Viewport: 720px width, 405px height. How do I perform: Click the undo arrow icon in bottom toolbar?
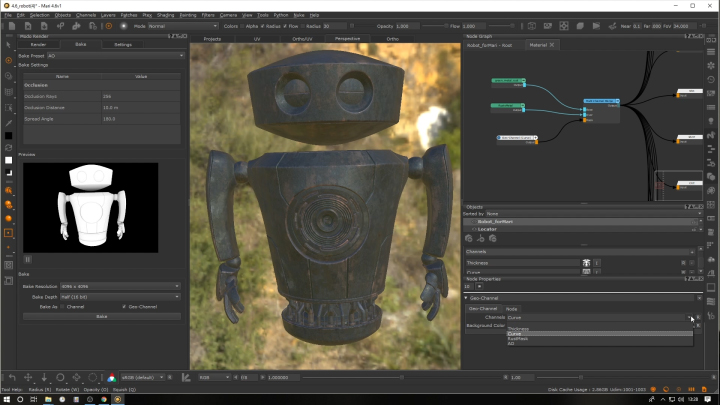point(11,377)
